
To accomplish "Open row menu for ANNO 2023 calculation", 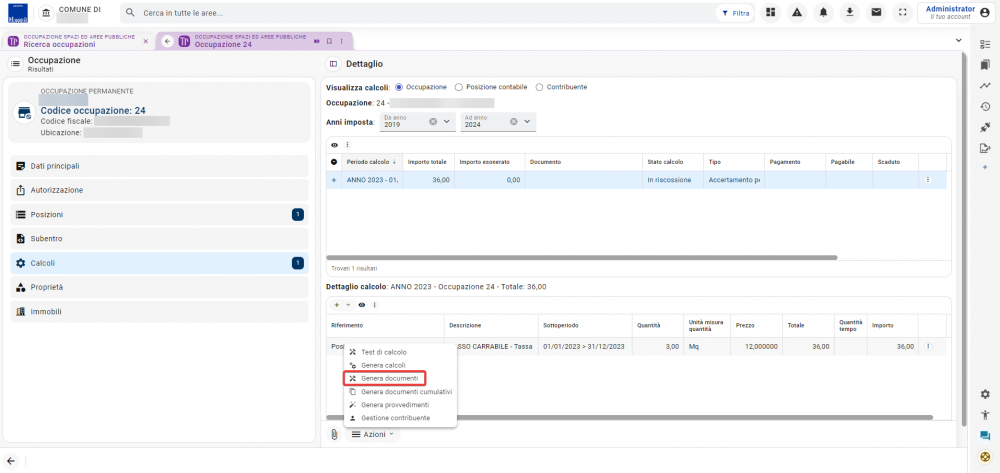I will point(927,180).
